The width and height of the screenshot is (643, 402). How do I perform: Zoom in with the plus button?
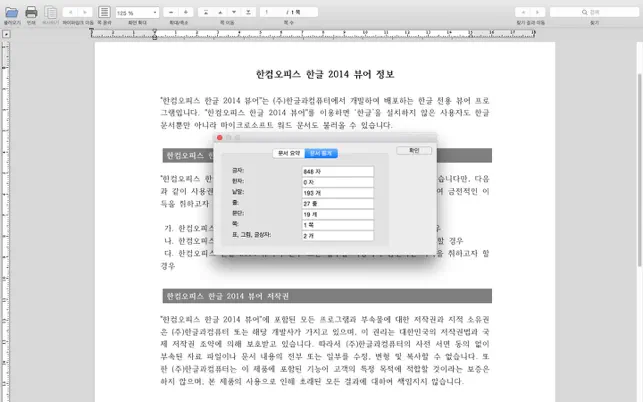186,12
